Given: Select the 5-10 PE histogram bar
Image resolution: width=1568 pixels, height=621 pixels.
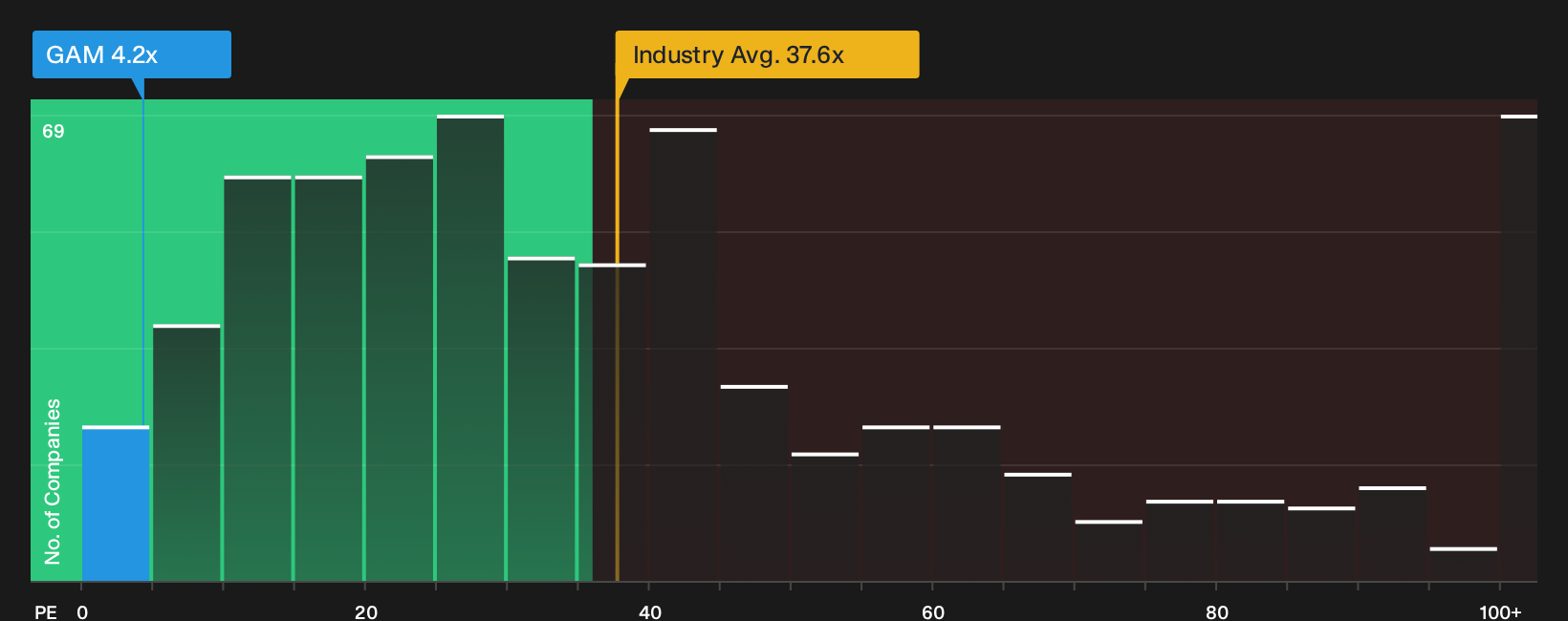Looking at the screenshot, I should click(x=186, y=453).
